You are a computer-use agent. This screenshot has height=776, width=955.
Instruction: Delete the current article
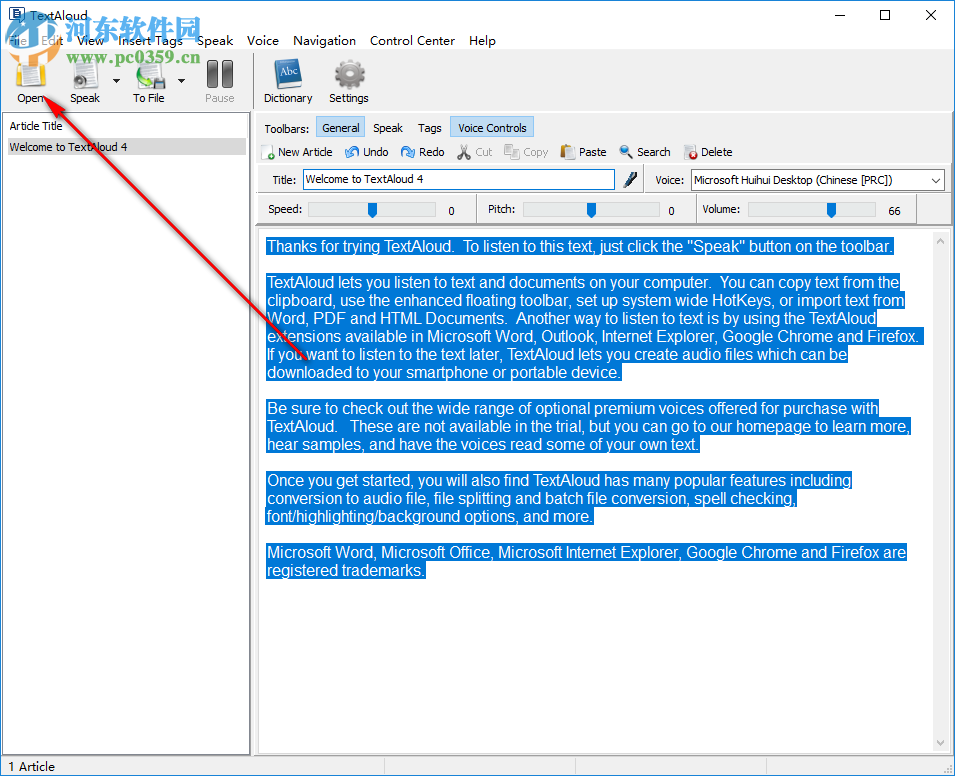point(708,151)
